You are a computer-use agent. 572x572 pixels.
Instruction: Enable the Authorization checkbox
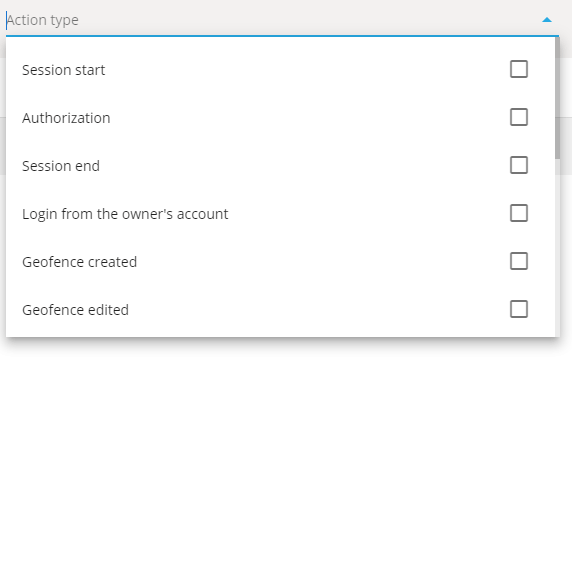click(519, 117)
